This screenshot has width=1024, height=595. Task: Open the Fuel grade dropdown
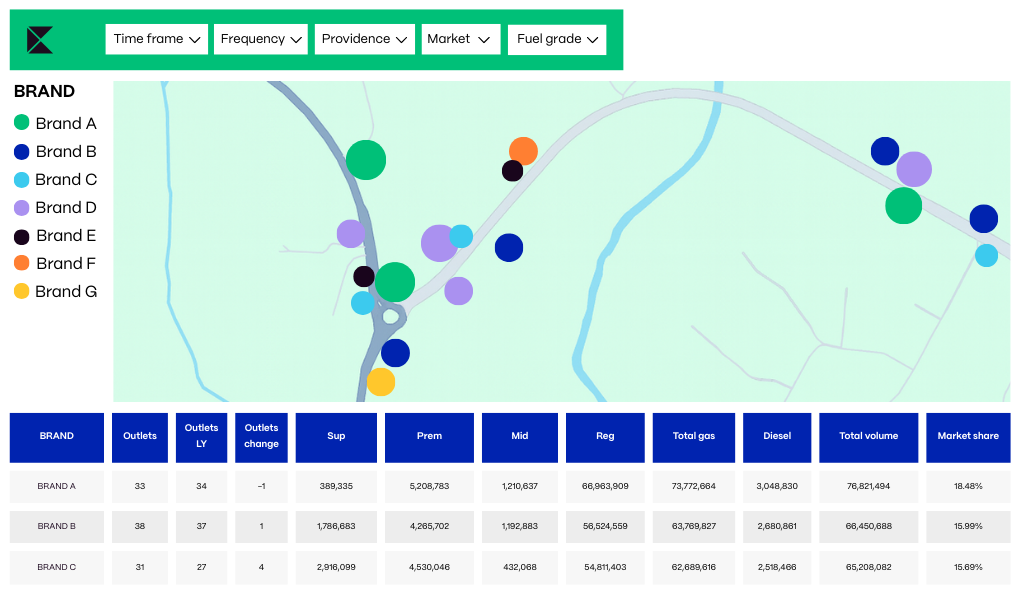(x=557, y=39)
